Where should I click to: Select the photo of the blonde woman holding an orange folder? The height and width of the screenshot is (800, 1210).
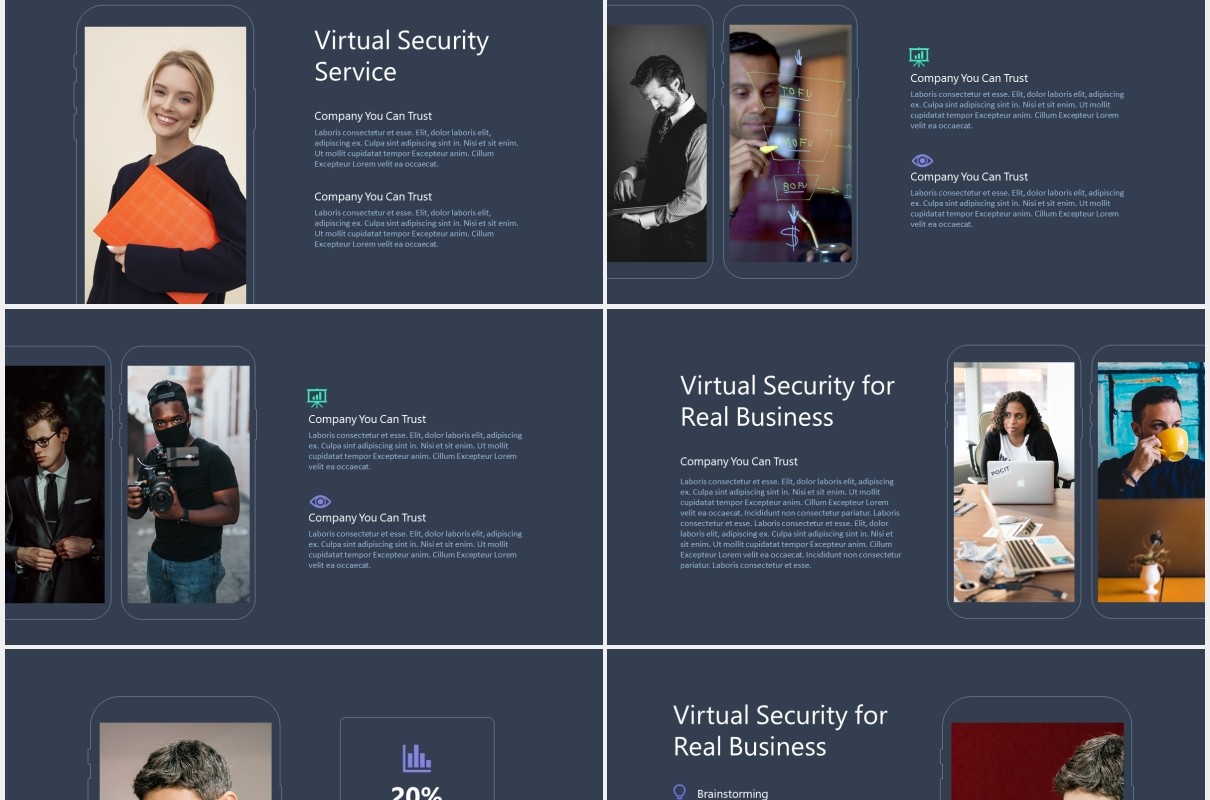(165, 165)
